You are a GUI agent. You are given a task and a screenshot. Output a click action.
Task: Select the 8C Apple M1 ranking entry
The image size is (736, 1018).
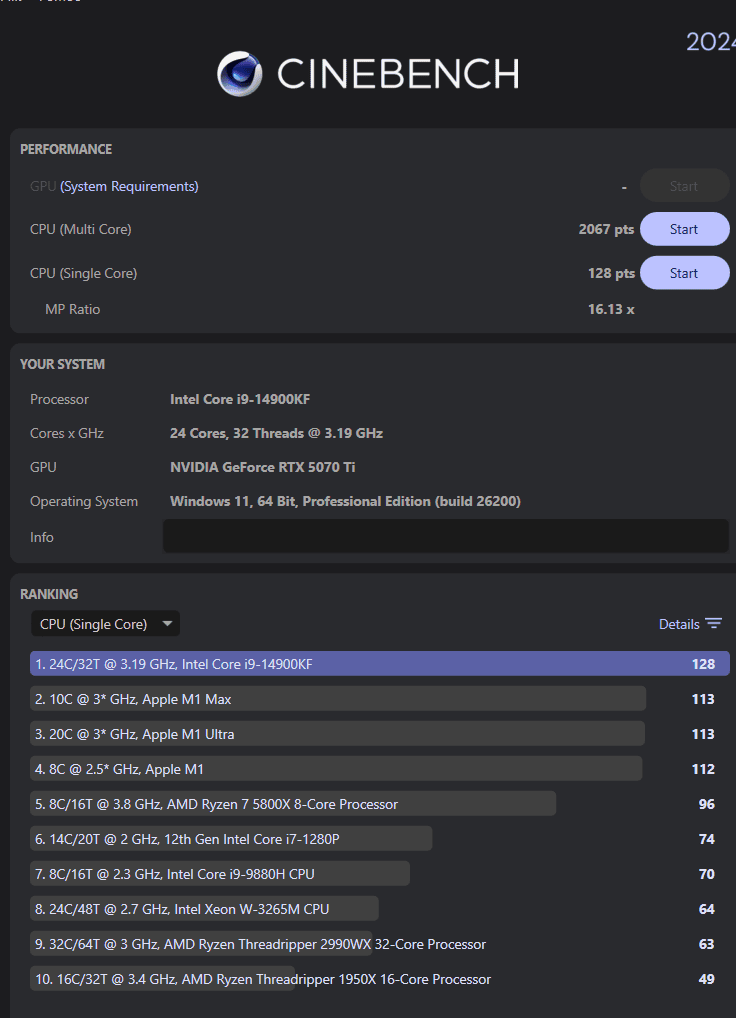[x=336, y=769]
